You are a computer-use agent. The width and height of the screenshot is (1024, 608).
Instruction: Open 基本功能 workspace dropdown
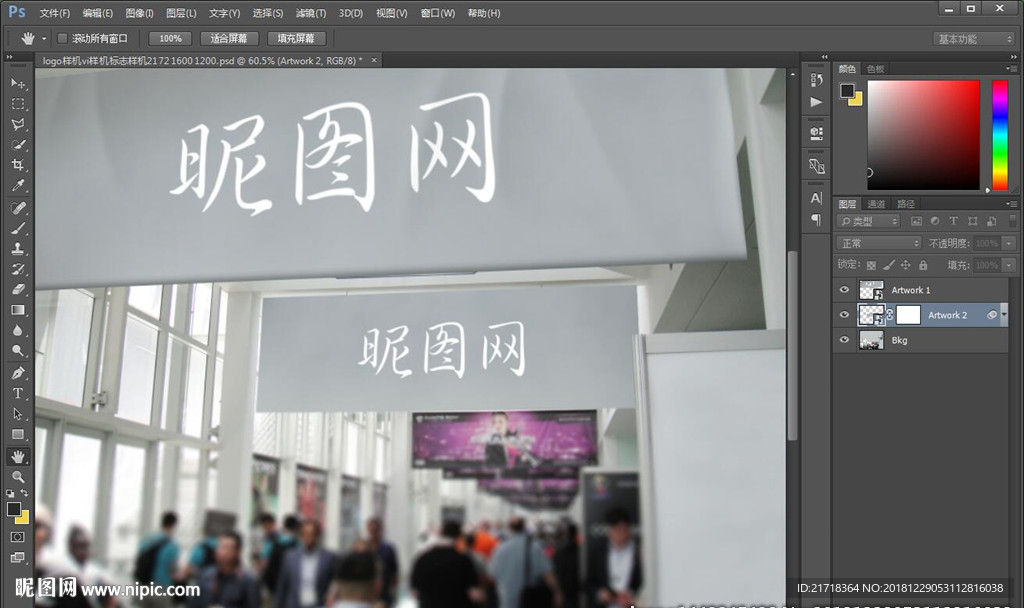tap(973, 39)
